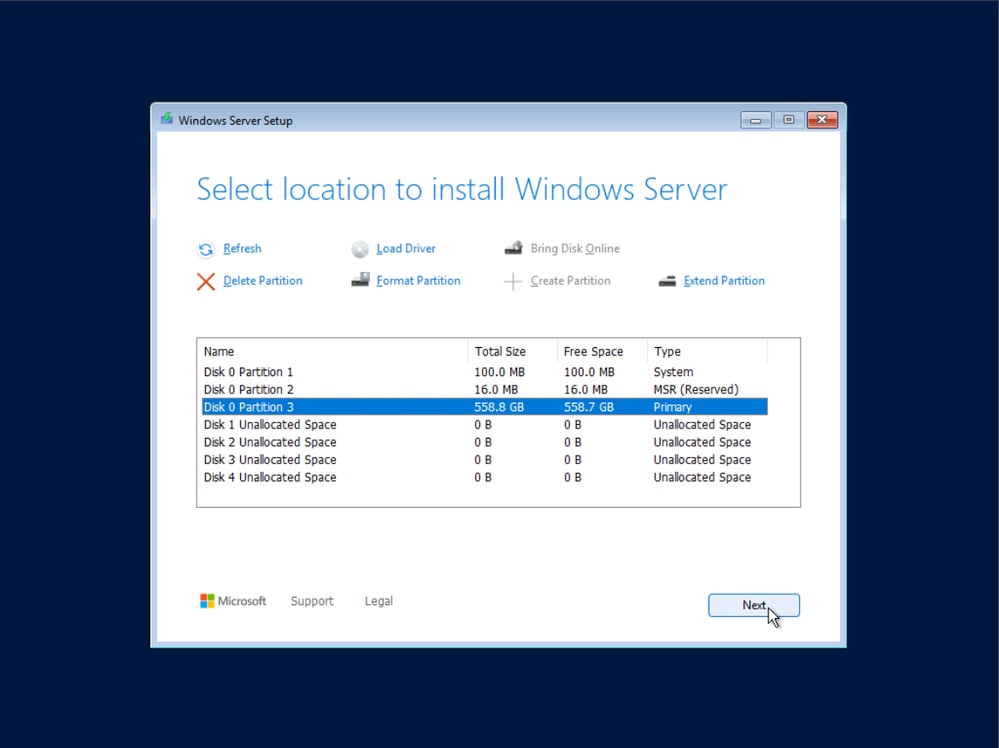
Task: Select Disk 4 Unallocated Space
Action: click(x=270, y=477)
